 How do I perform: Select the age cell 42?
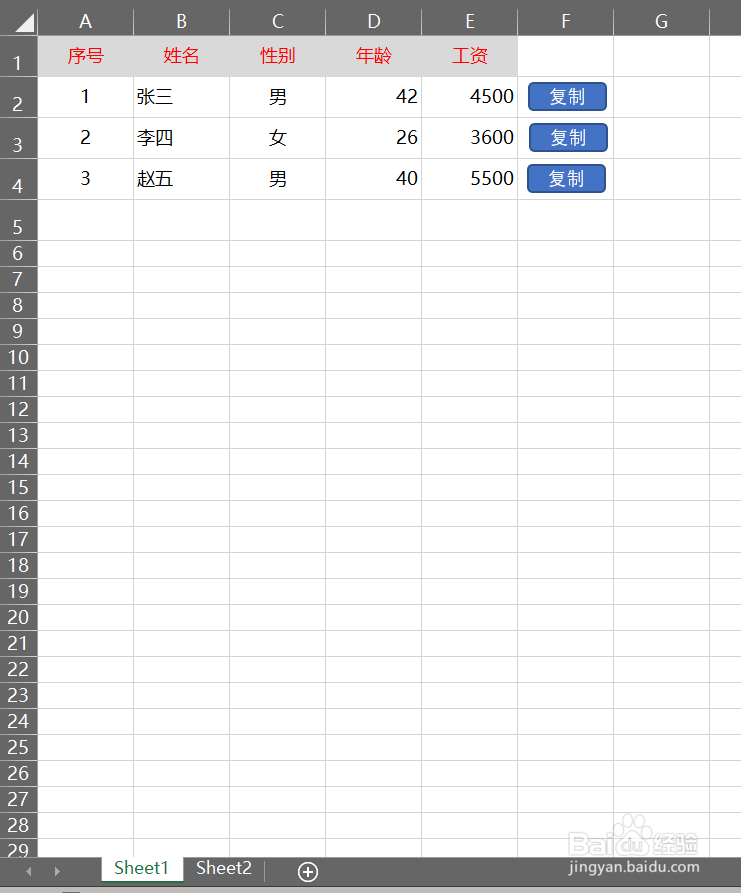374,97
